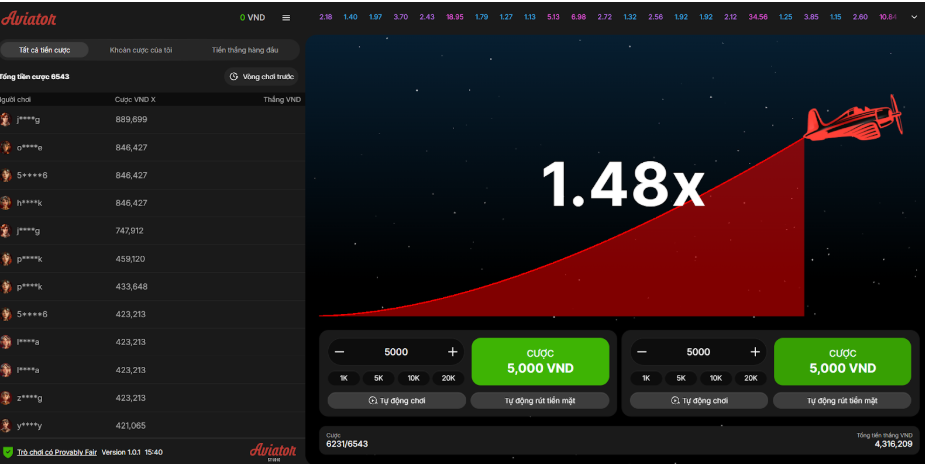Viewport: 925px width, 464px height.
Task: Select the bet row showing 421,065
Action: [x=152, y=426]
